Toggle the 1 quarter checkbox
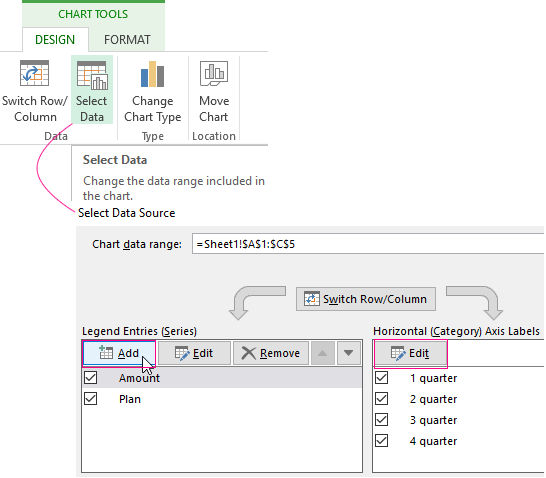Image resolution: width=546 pixels, height=478 pixels. click(382, 378)
